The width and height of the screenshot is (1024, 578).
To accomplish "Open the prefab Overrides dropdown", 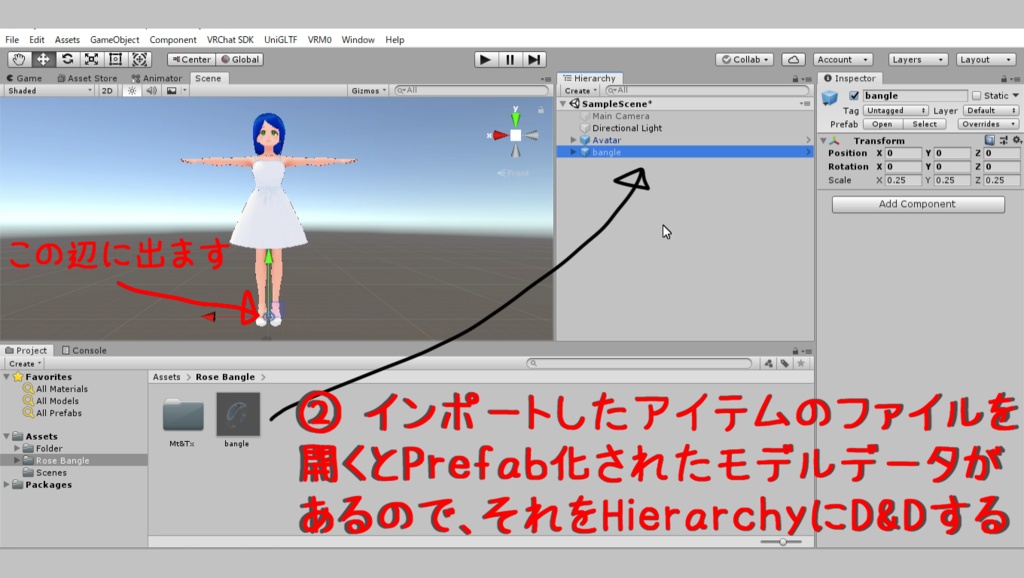I will pos(988,124).
